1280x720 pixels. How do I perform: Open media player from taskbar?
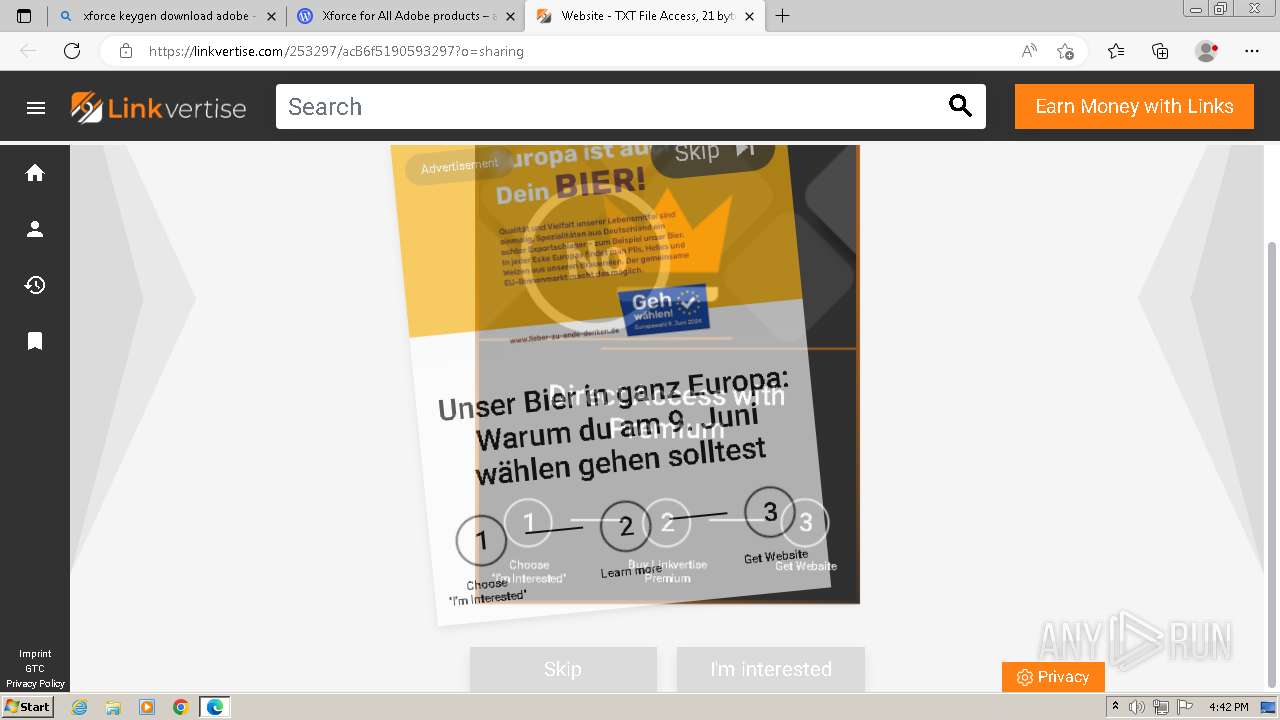click(147, 707)
